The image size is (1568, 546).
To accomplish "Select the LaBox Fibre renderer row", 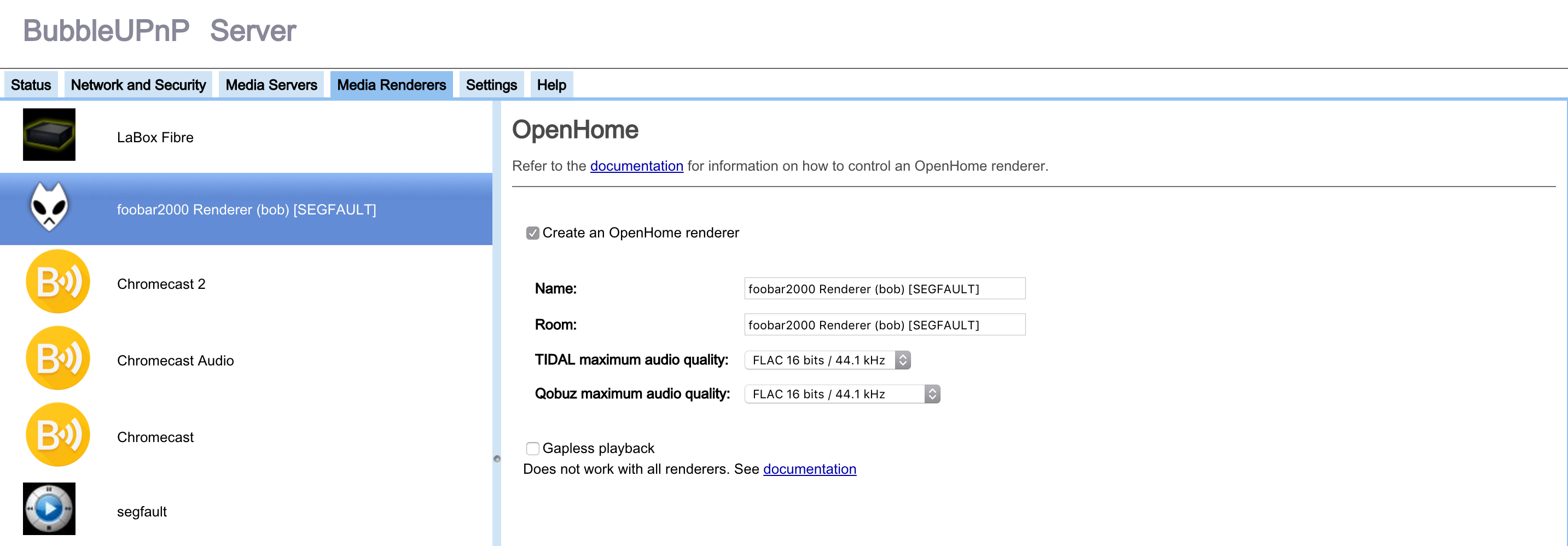I will click(246, 137).
